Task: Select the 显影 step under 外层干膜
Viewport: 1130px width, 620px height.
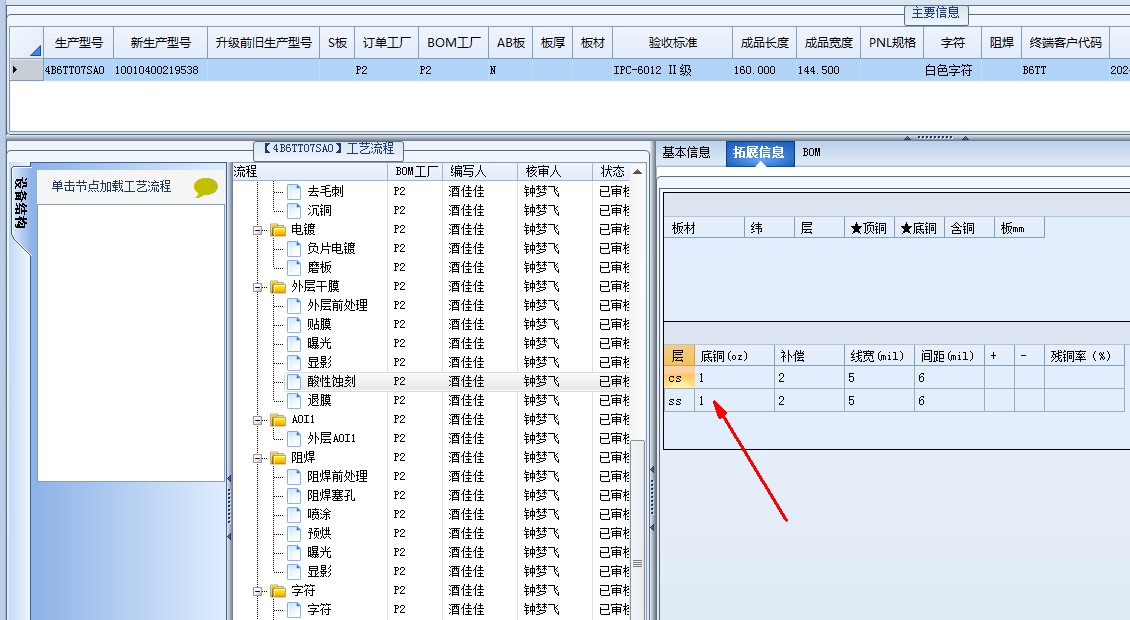Action: 319,363
